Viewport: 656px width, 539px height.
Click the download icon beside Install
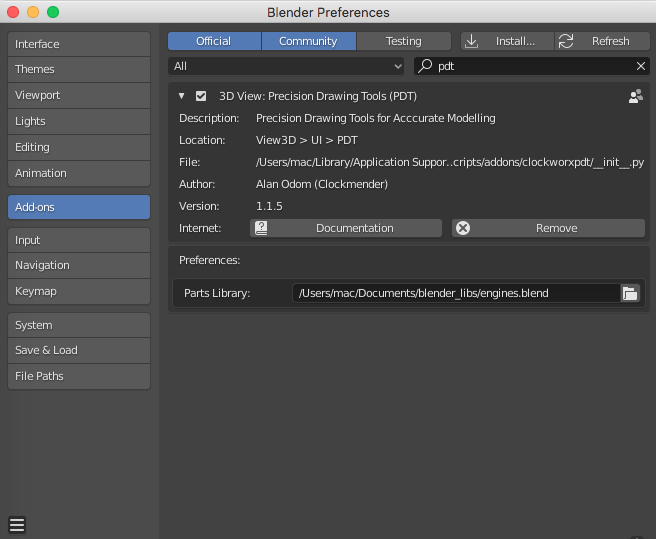tap(472, 41)
